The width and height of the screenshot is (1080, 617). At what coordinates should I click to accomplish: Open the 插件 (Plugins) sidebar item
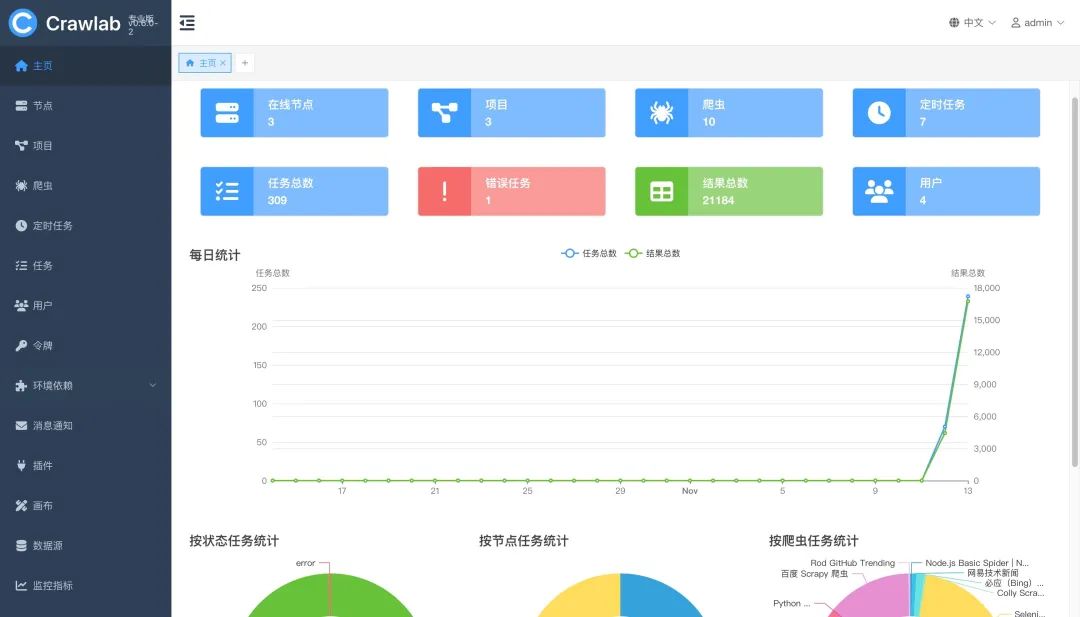(40, 465)
